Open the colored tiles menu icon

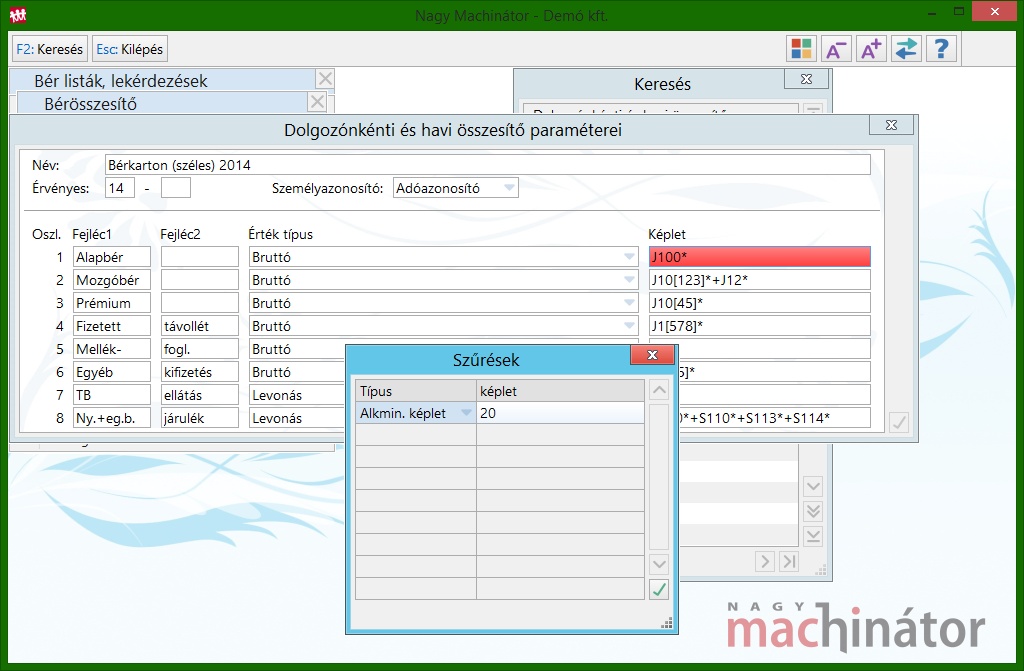pos(801,49)
